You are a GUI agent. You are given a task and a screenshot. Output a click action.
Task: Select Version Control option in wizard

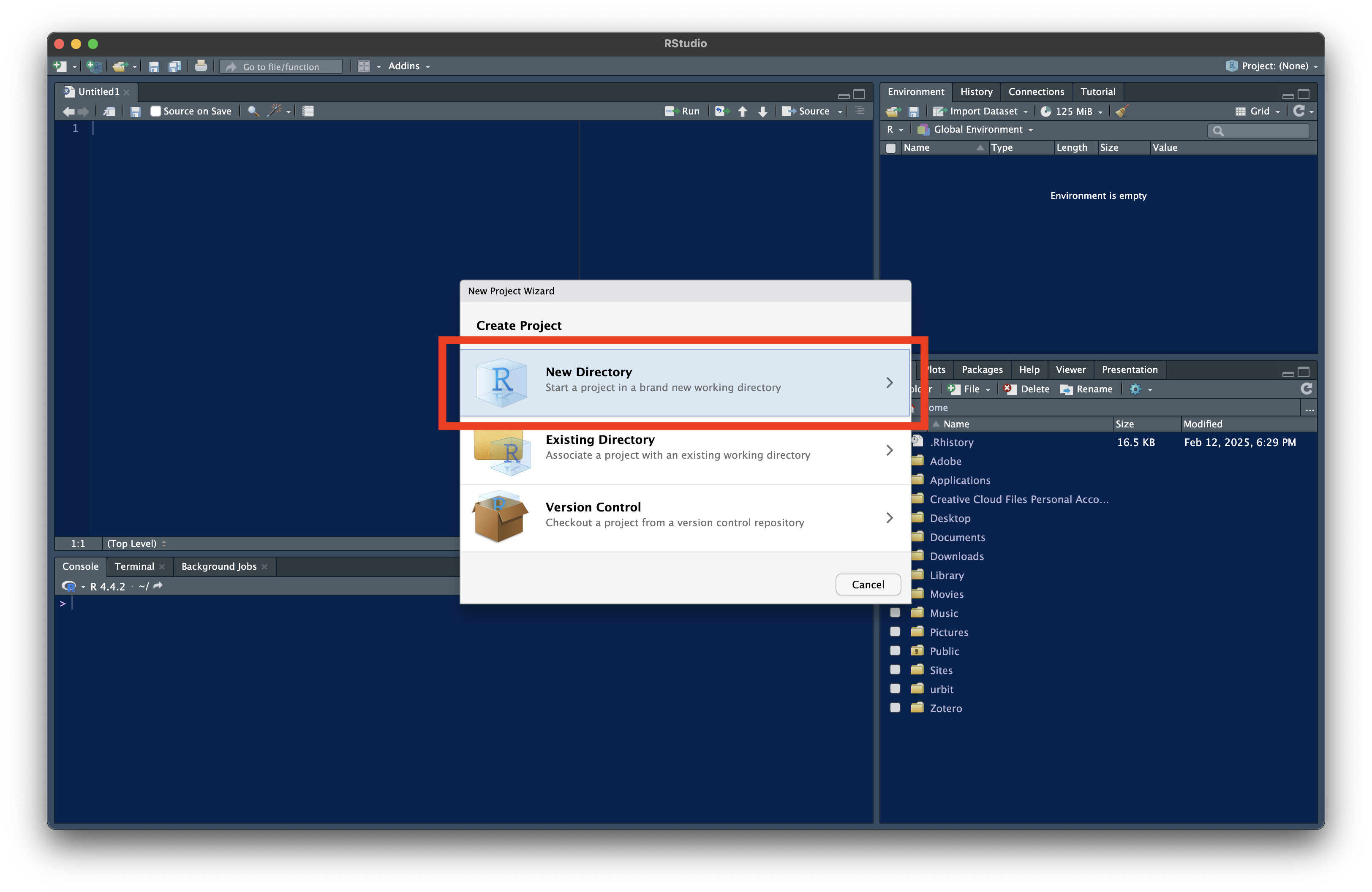tap(685, 517)
